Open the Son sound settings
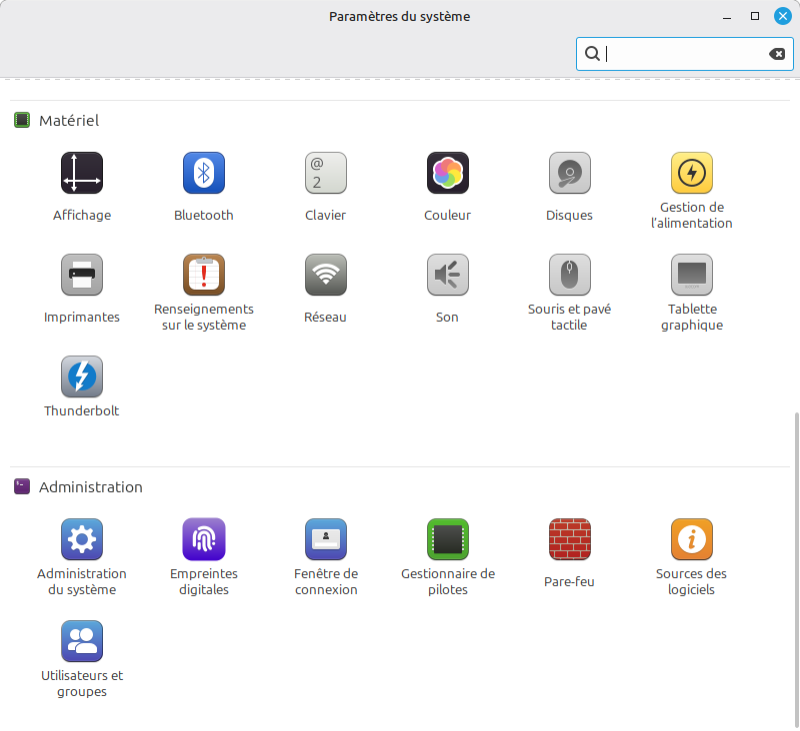 [448, 275]
